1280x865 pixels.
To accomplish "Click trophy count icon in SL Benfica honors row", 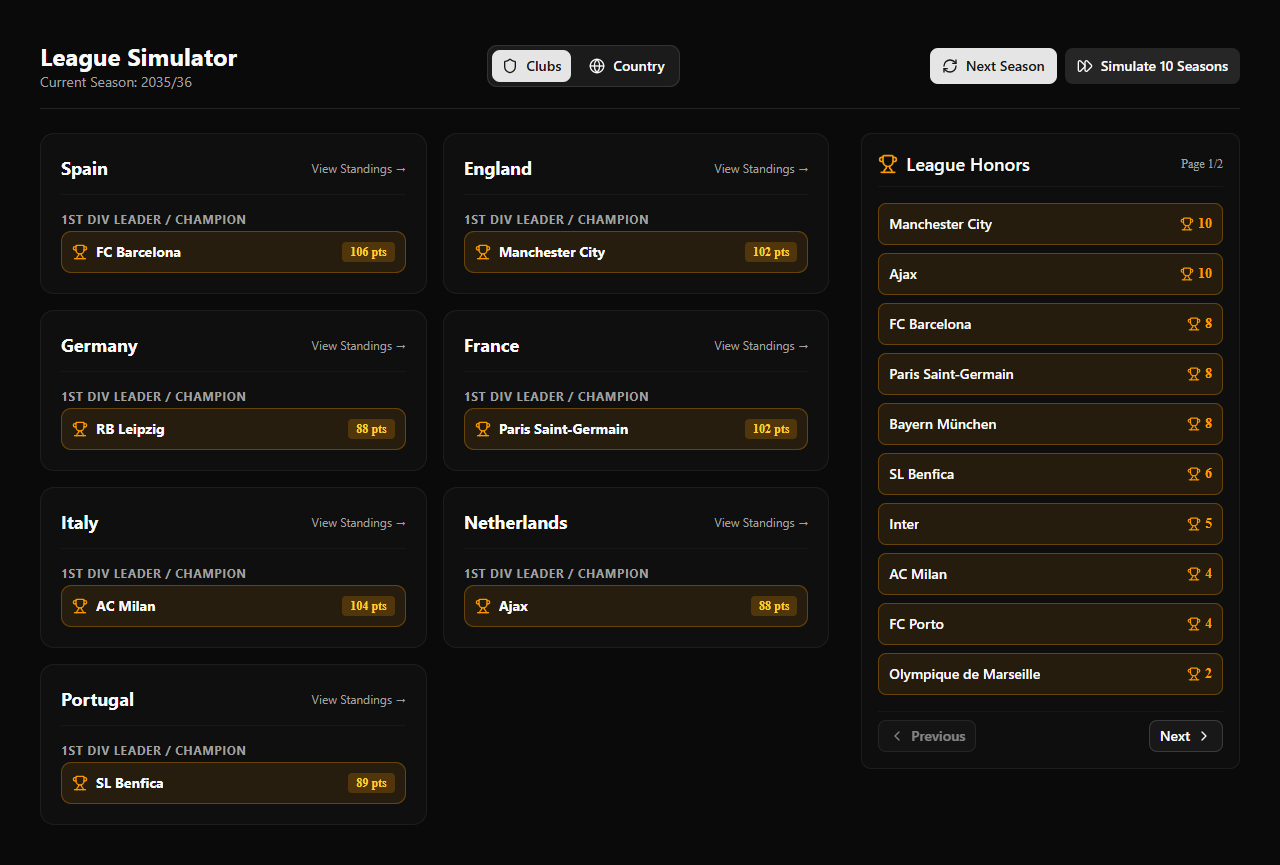I will [1193, 474].
